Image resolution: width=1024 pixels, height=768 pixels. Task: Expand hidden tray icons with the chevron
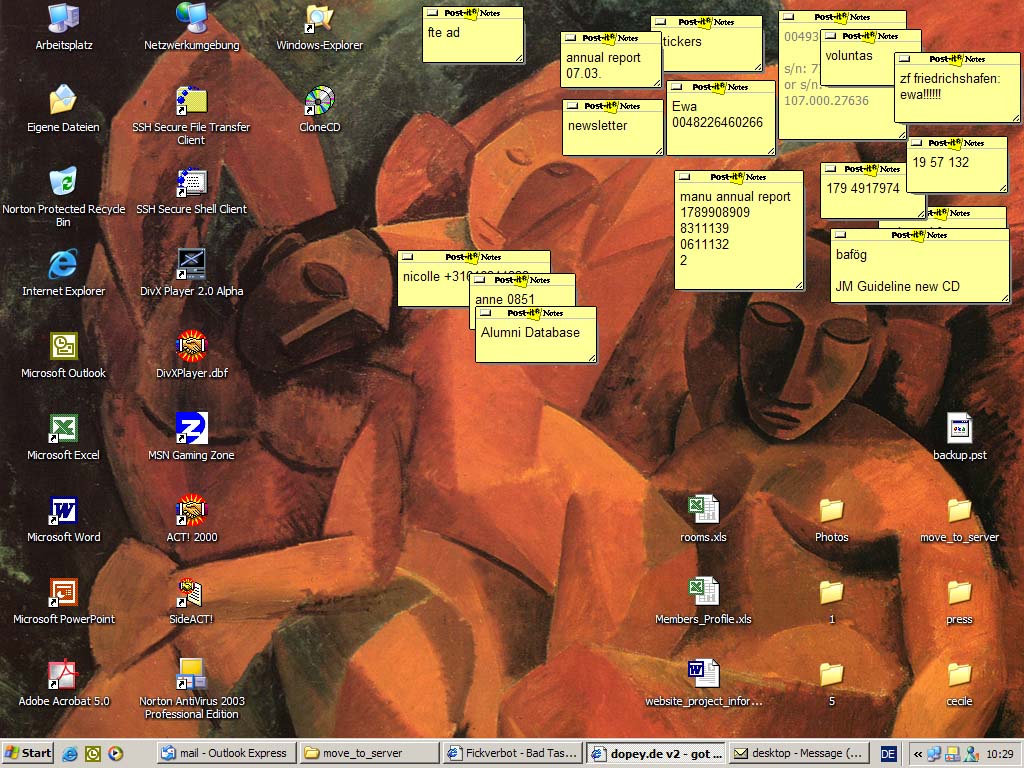click(x=917, y=754)
